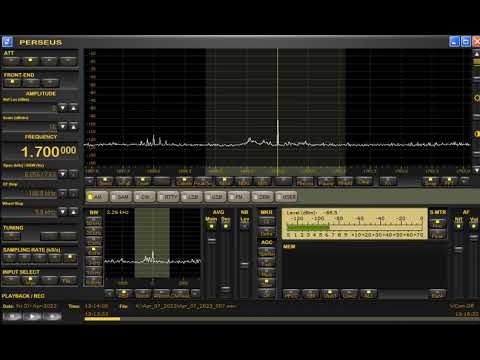Select CW mode
This screenshot has width=480, height=360.
click(x=144, y=197)
